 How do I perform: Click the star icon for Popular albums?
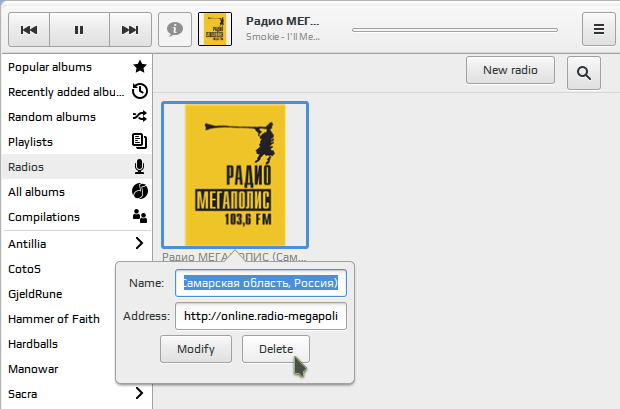pos(140,66)
